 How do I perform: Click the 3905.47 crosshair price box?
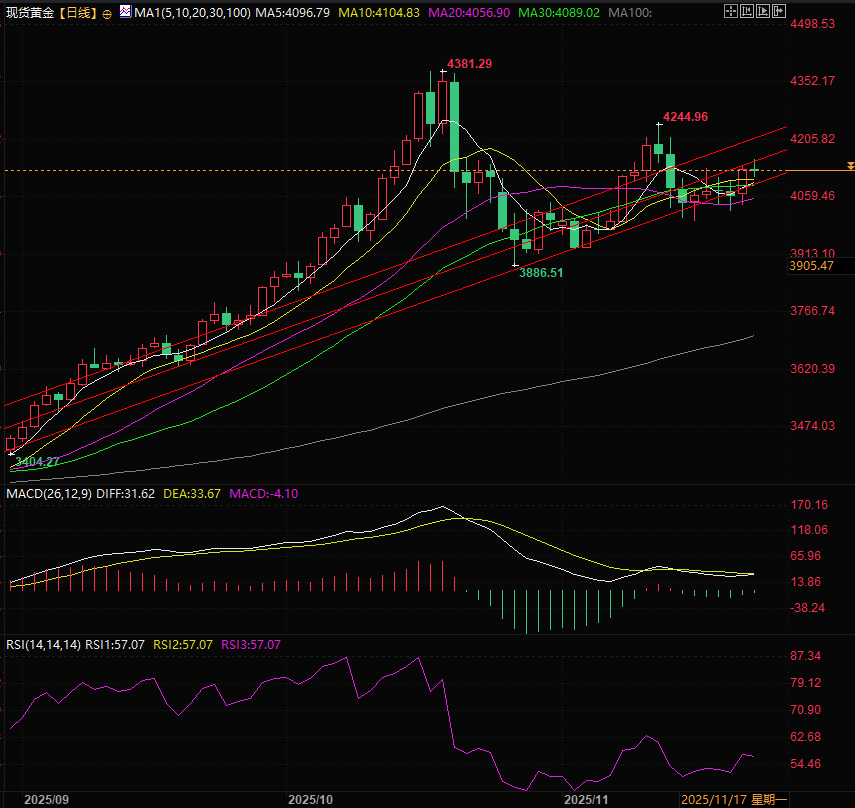(x=811, y=265)
